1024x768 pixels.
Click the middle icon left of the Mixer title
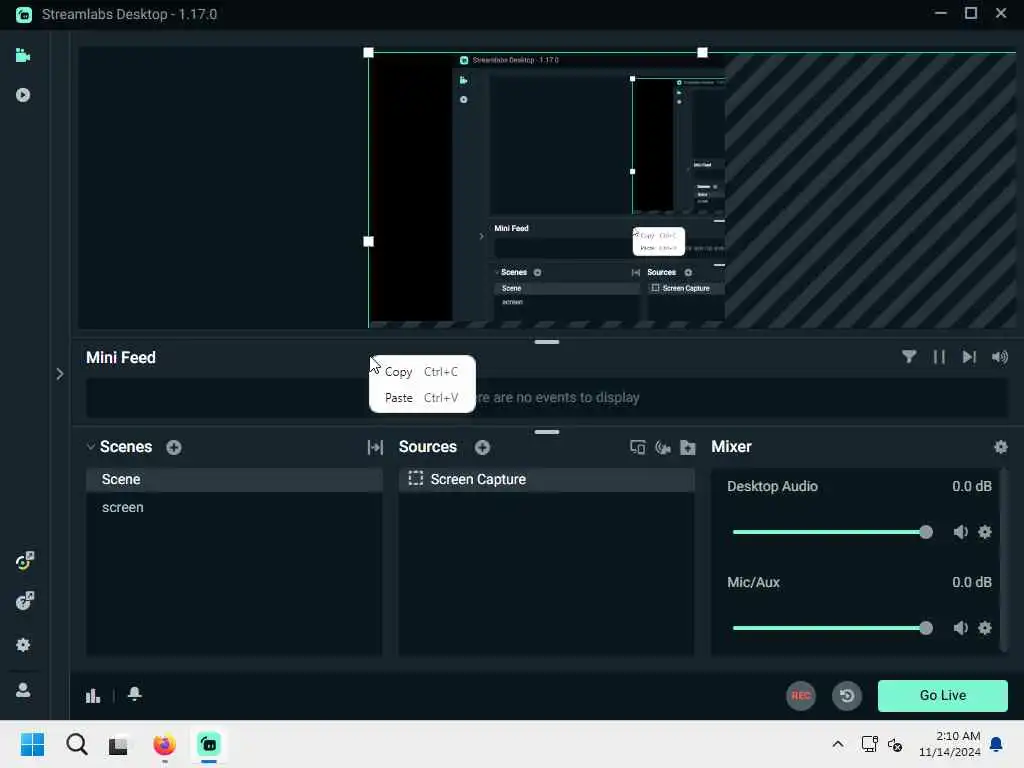pyautogui.click(x=663, y=447)
